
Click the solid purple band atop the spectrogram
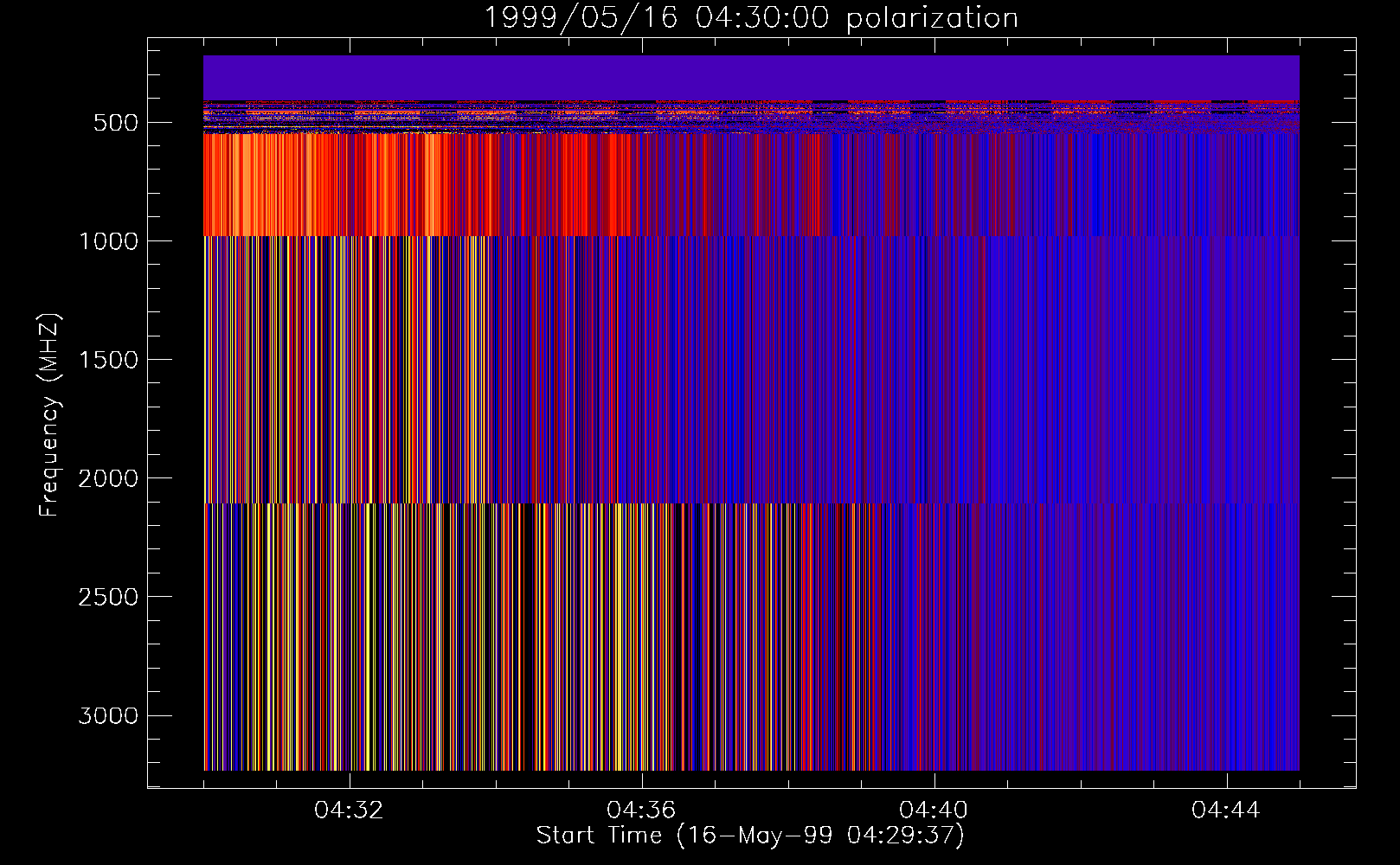[x=750, y=78]
